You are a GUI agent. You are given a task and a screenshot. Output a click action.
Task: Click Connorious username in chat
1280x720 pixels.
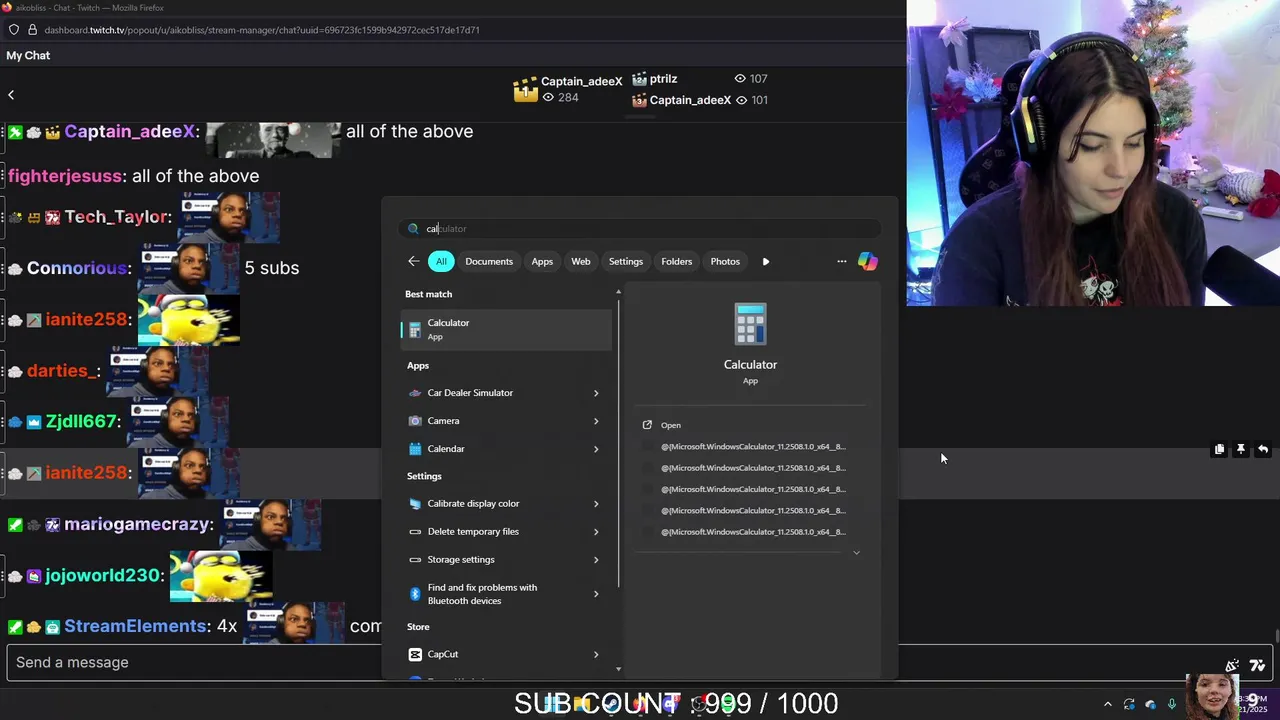coord(77,268)
